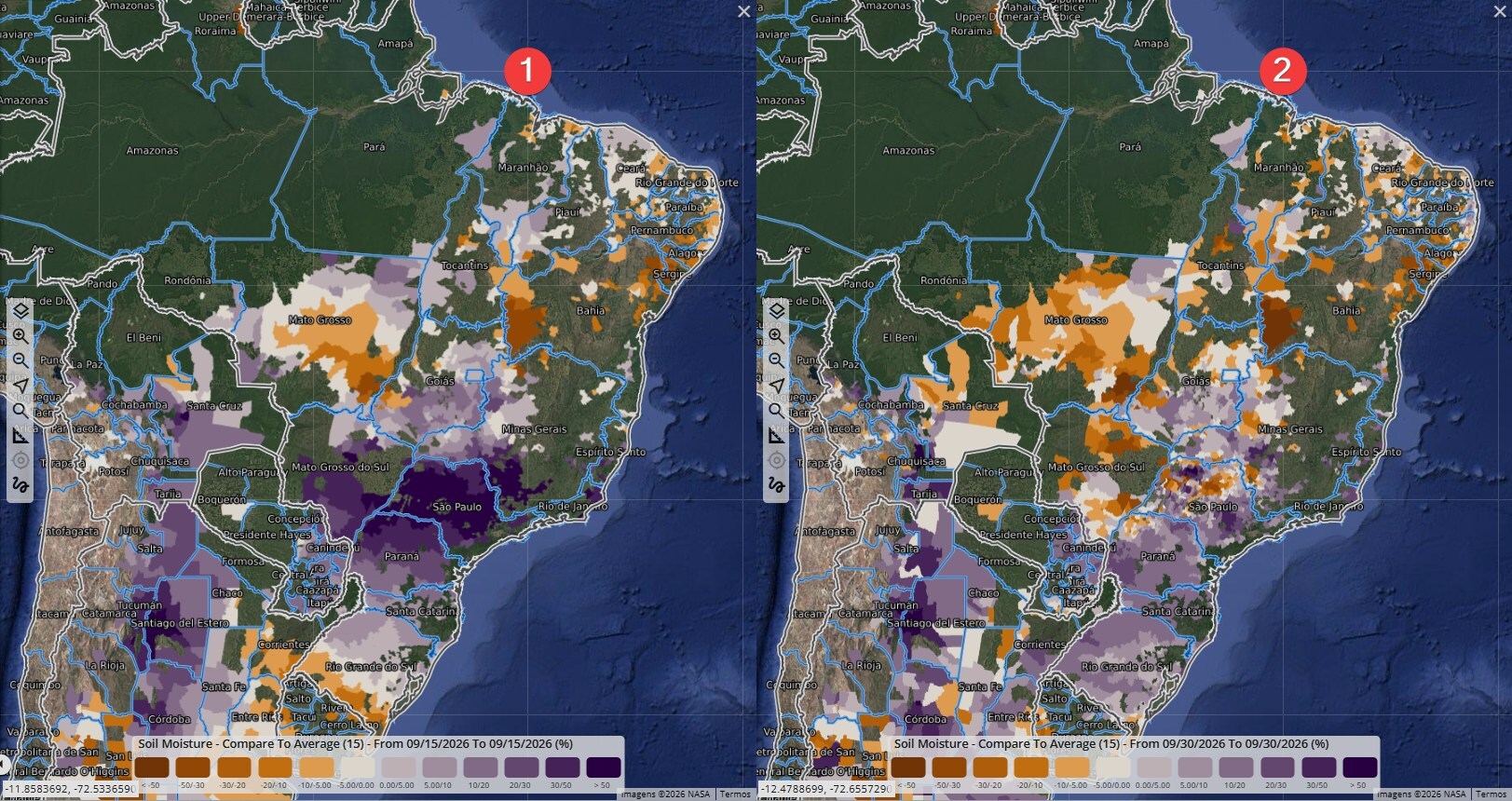Zoom in on the 09/15/2026 map
This screenshot has width=1512, height=801.
(x=20, y=335)
